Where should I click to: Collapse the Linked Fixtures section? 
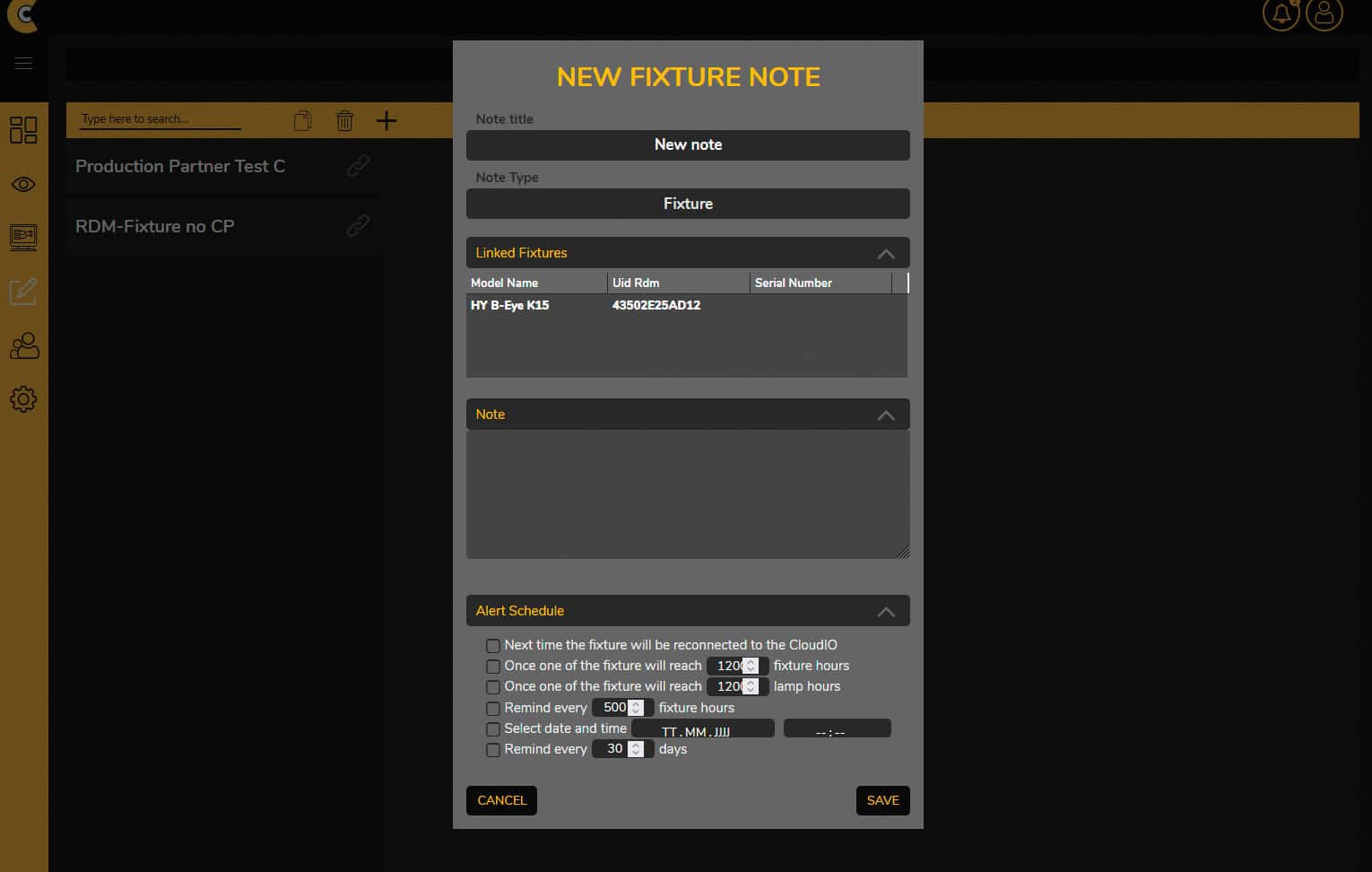pos(885,254)
